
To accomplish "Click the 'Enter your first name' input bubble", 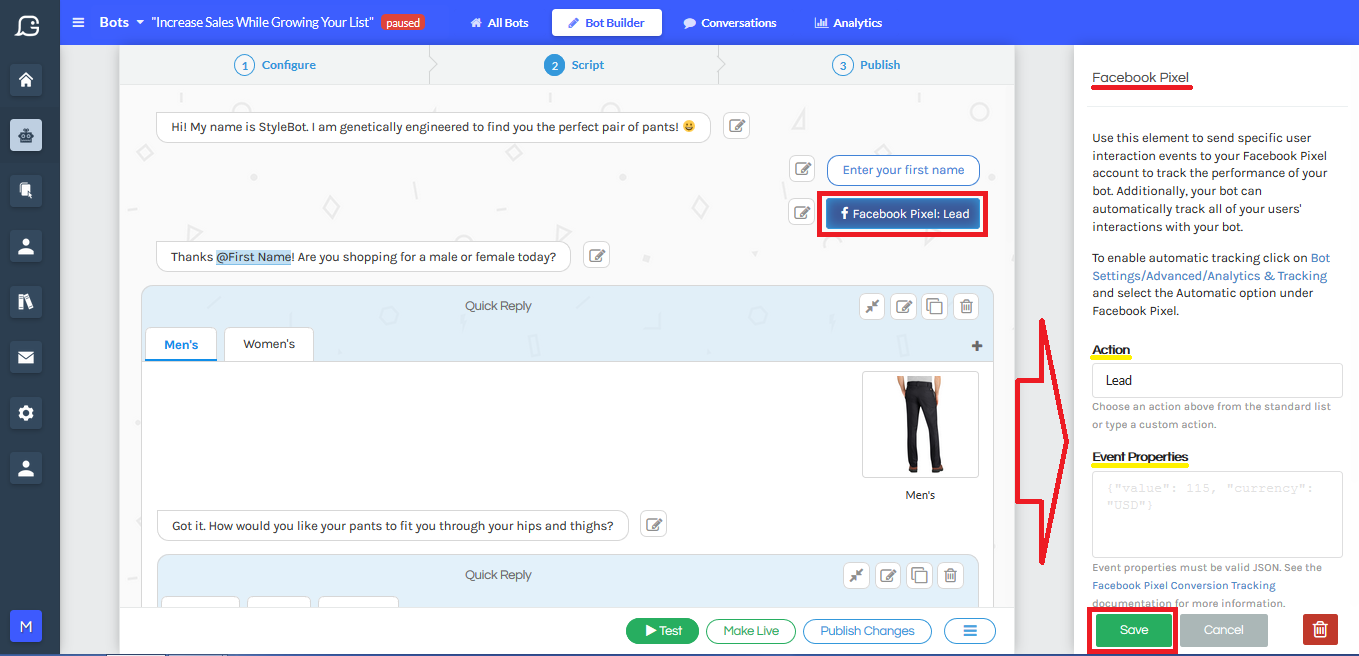I will (x=903, y=170).
